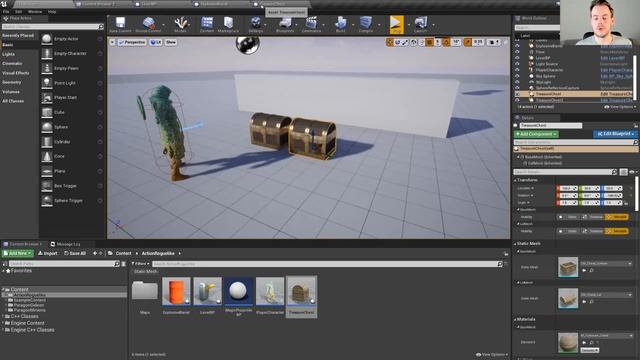Open the Marketplace from the toolbar
The width and height of the screenshot is (640, 360).
[x=228, y=24]
